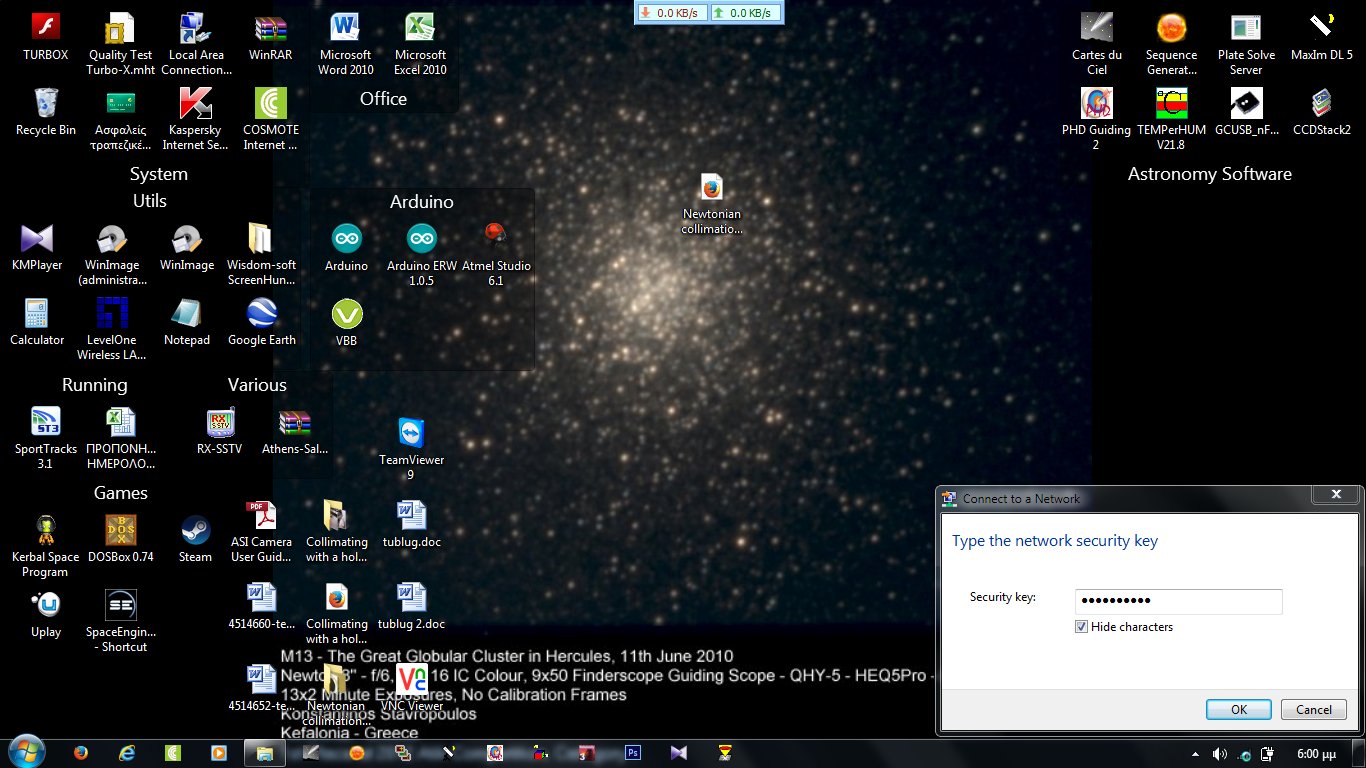Open Kaspersky Internet Security shortcut
Viewport: 1366px width, 768px height.
195,119
